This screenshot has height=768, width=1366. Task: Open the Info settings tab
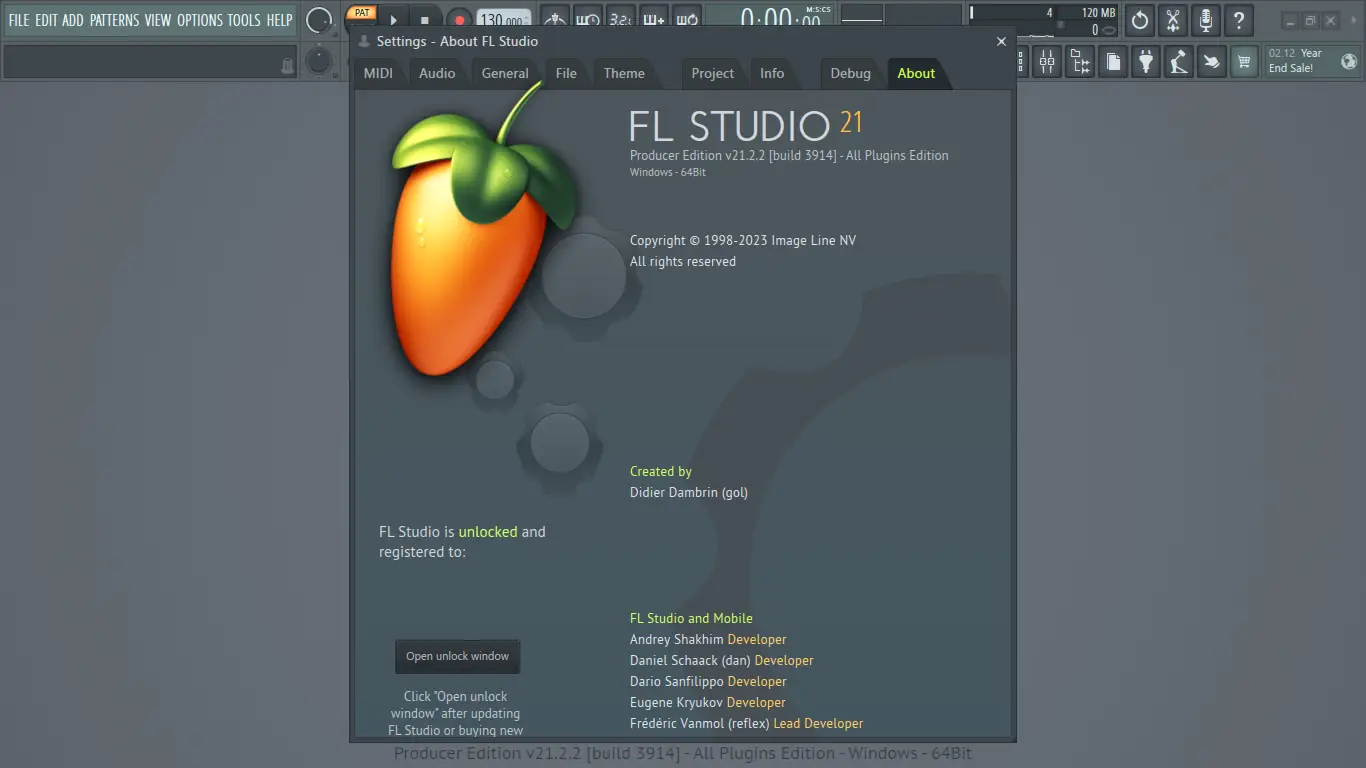tap(772, 73)
